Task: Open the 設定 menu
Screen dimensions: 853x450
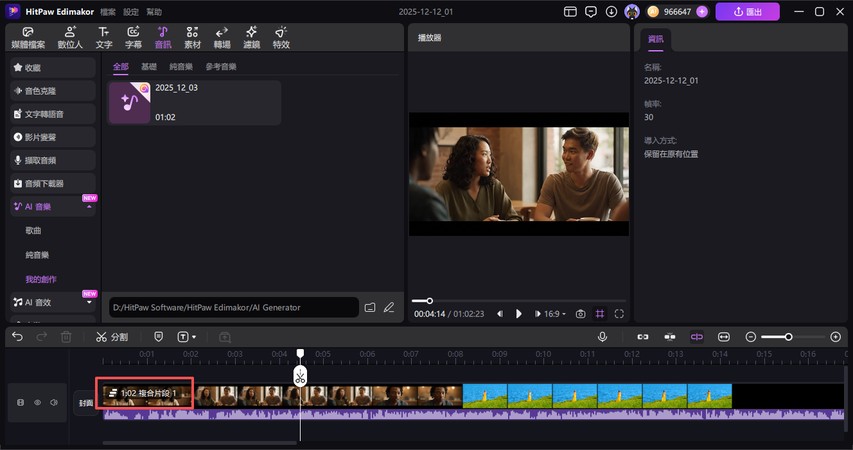Action: 131,11
